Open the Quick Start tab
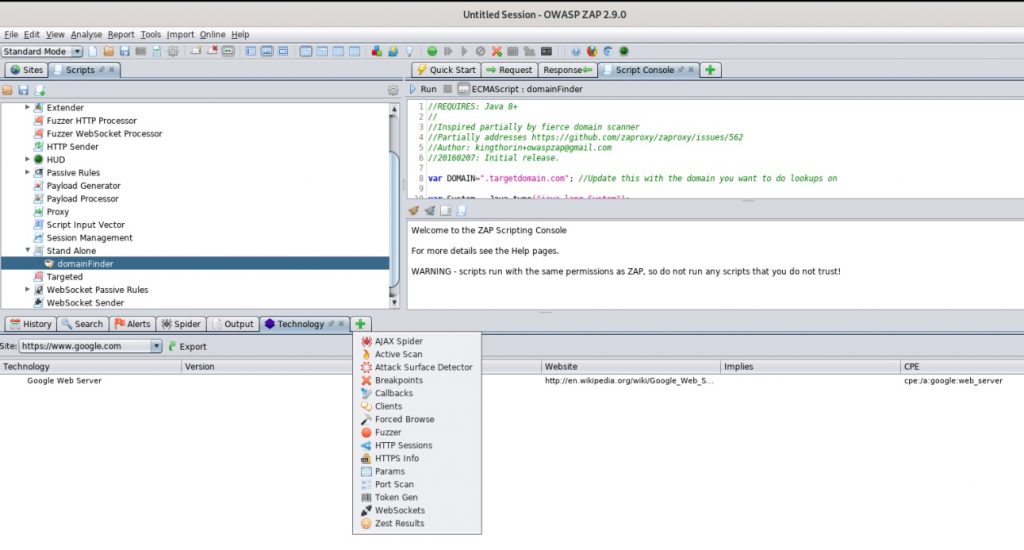 446,70
